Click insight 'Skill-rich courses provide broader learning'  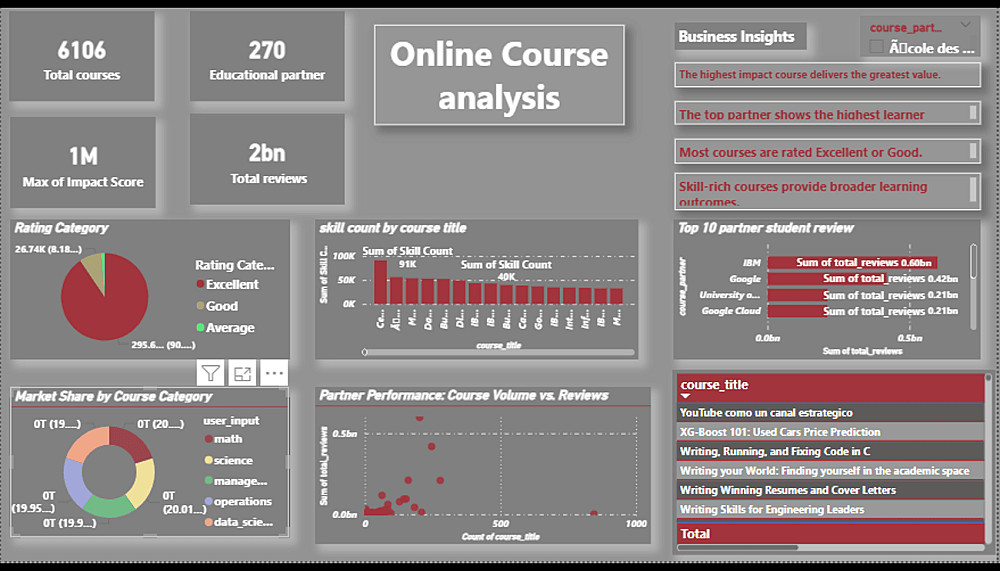click(x=827, y=191)
